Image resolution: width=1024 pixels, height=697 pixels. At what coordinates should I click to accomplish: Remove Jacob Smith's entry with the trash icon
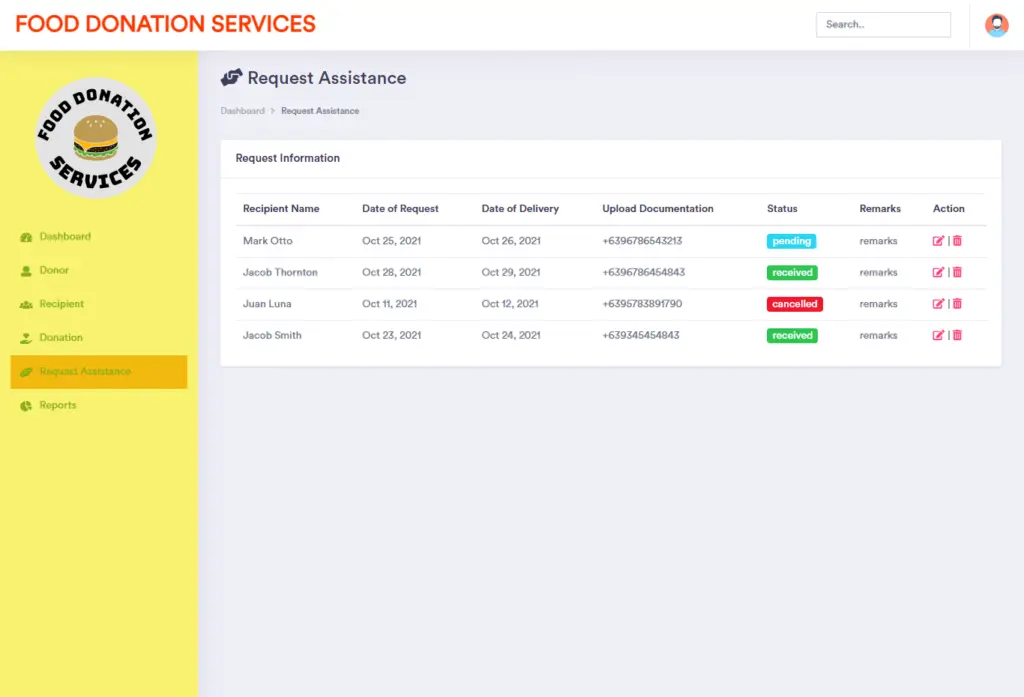[x=957, y=335]
